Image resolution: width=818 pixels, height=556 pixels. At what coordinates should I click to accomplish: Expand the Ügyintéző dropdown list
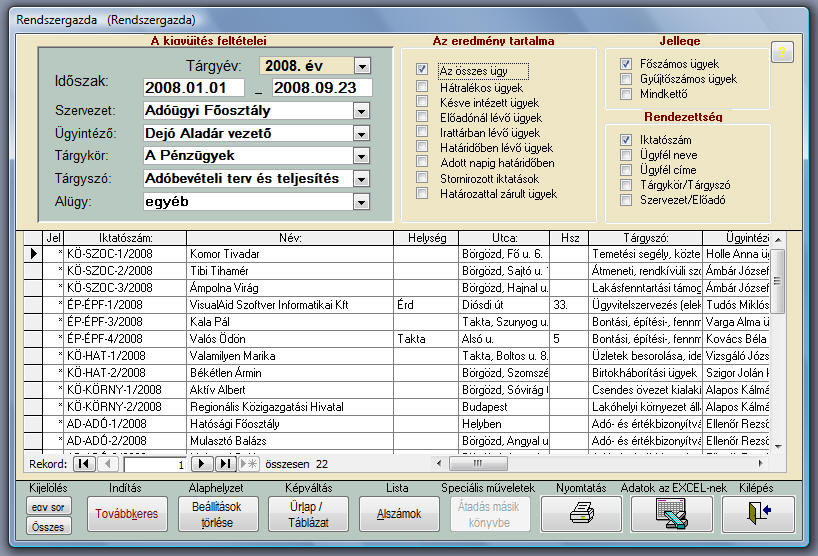tap(361, 134)
